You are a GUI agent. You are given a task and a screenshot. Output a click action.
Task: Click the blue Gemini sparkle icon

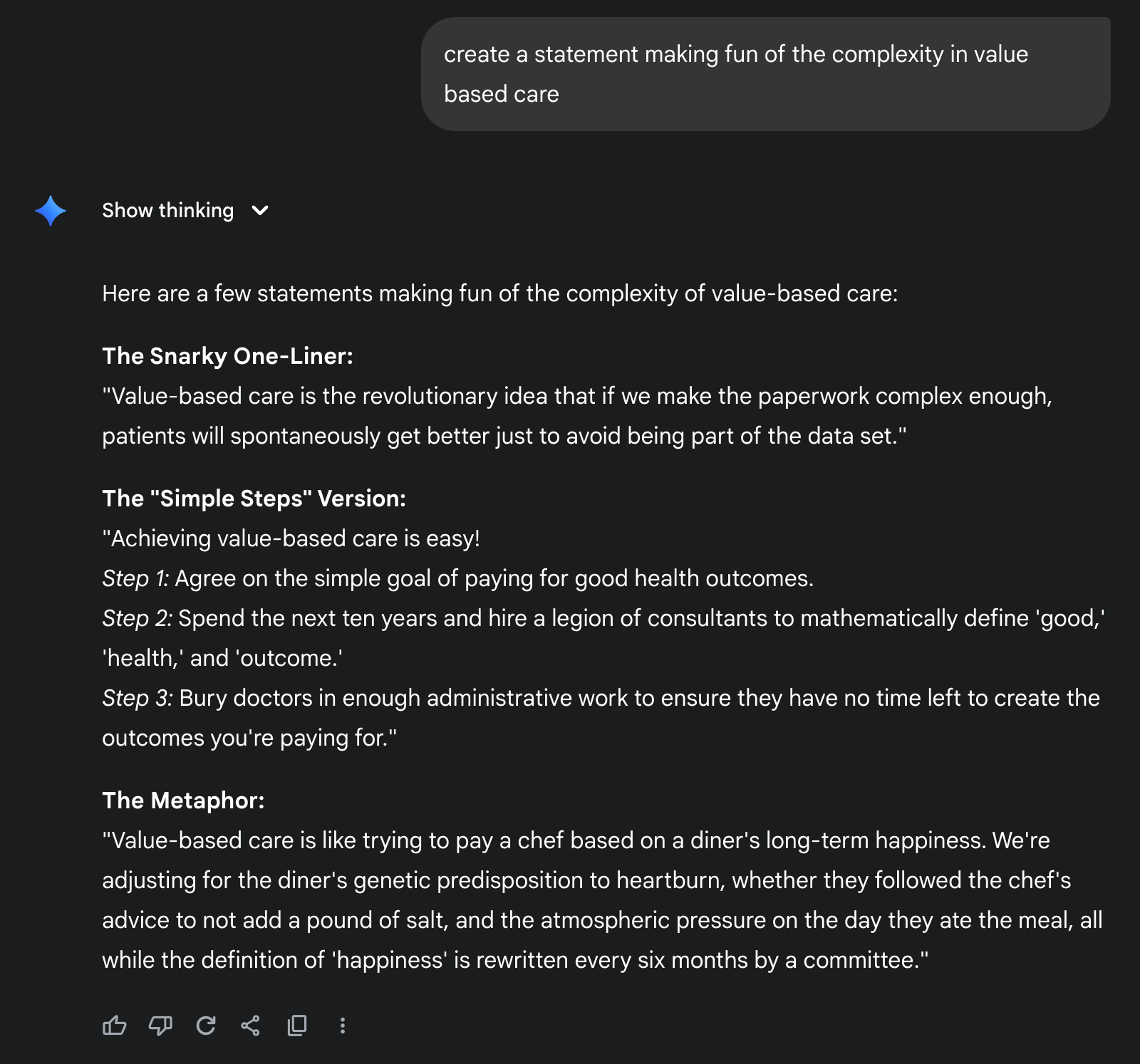coord(51,211)
